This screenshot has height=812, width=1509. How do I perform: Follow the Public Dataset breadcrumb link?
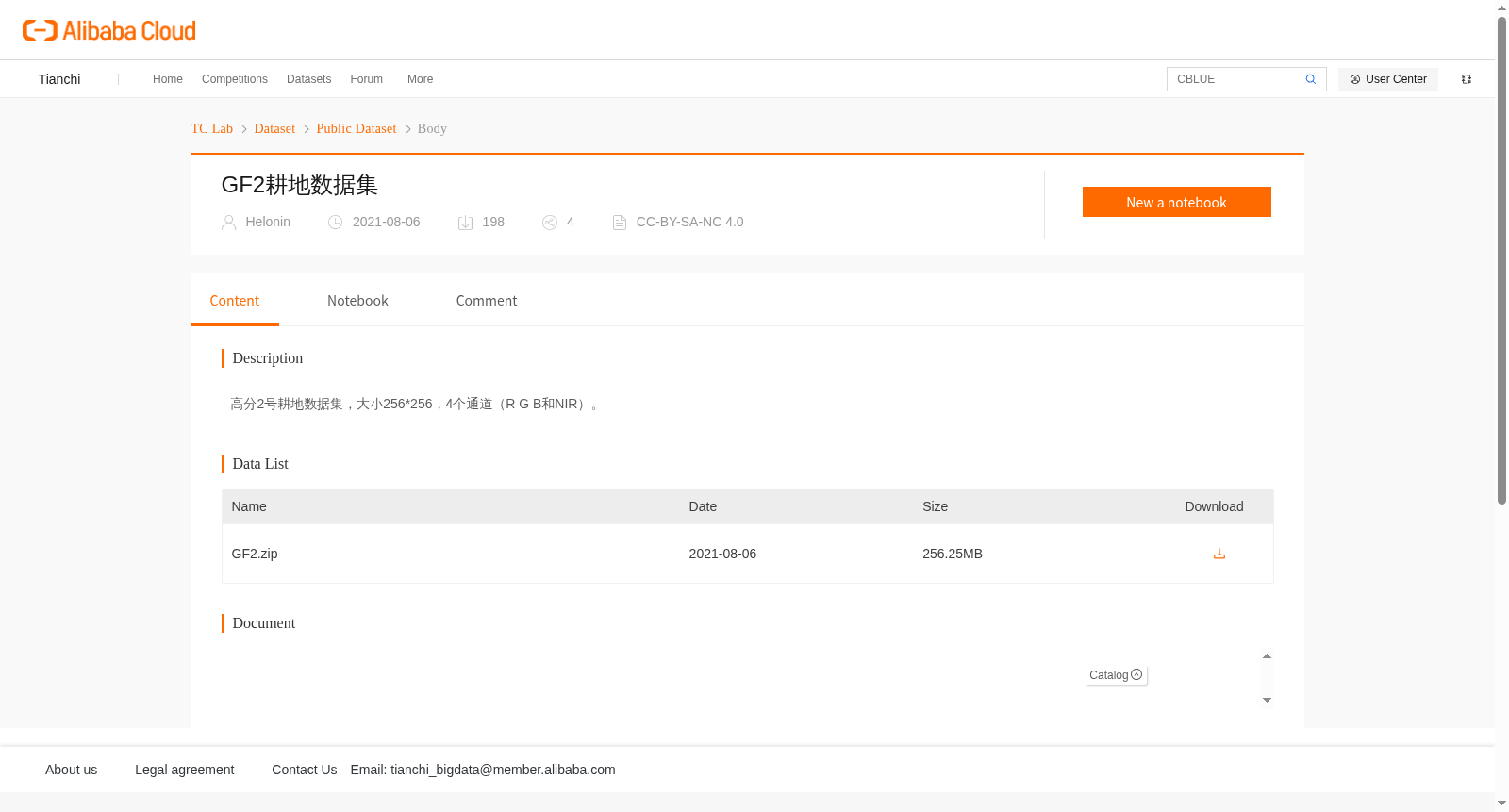coord(357,129)
